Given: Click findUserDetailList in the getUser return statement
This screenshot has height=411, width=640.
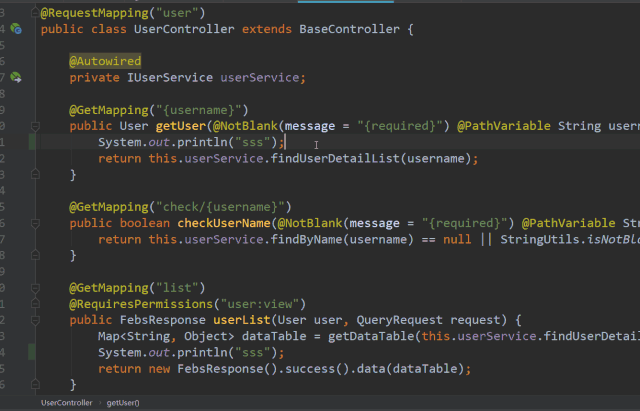Looking at the screenshot, I should pyautogui.click(x=335, y=158).
